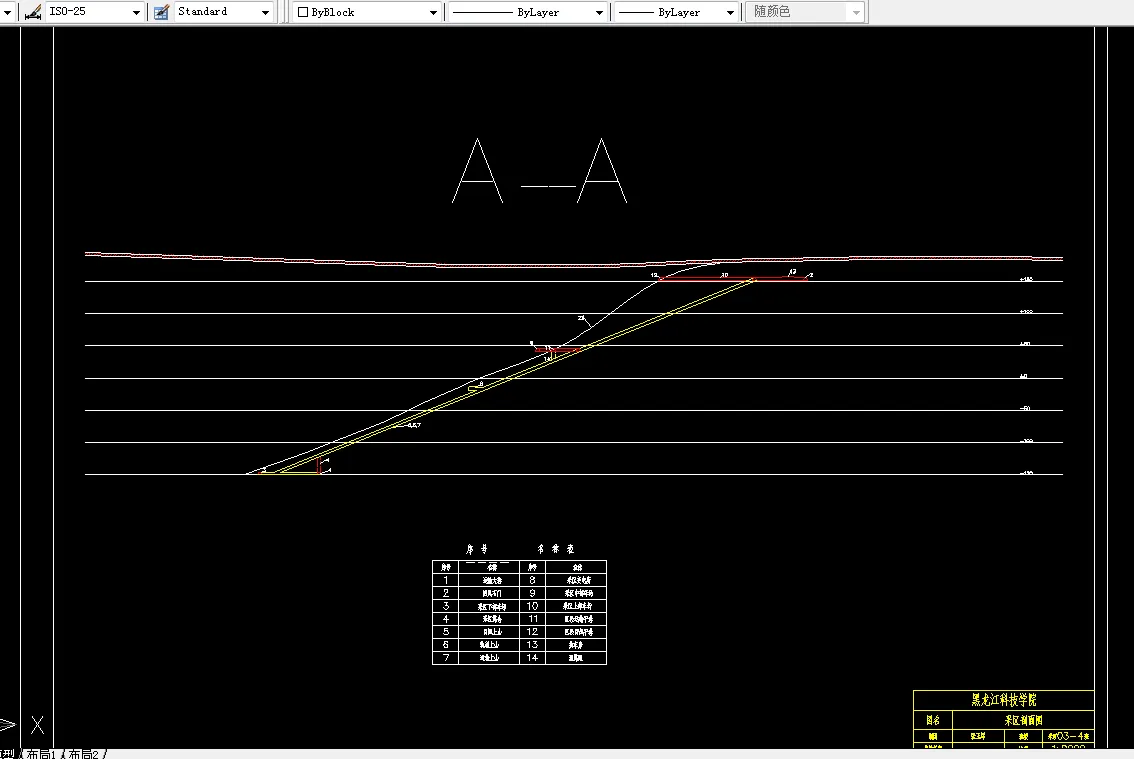Select table cell number 2
The image size is (1134, 759).
(x=446, y=593)
